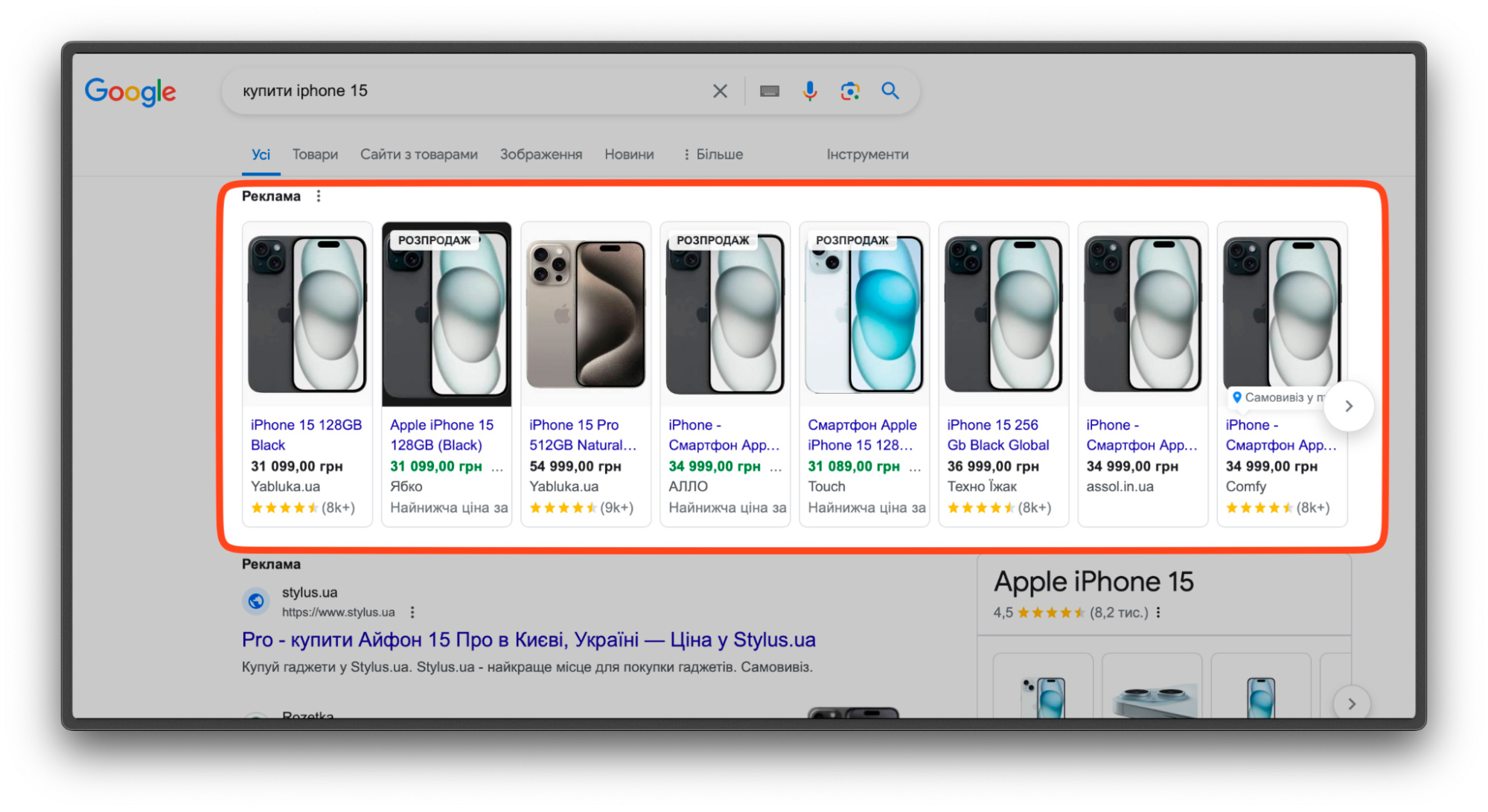This screenshot has height=812, width=1488.
Task: Click the blue magnifier search icon
Action: click(x=890, y=91)
